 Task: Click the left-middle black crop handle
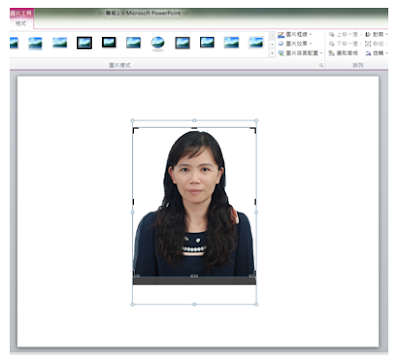133,202
